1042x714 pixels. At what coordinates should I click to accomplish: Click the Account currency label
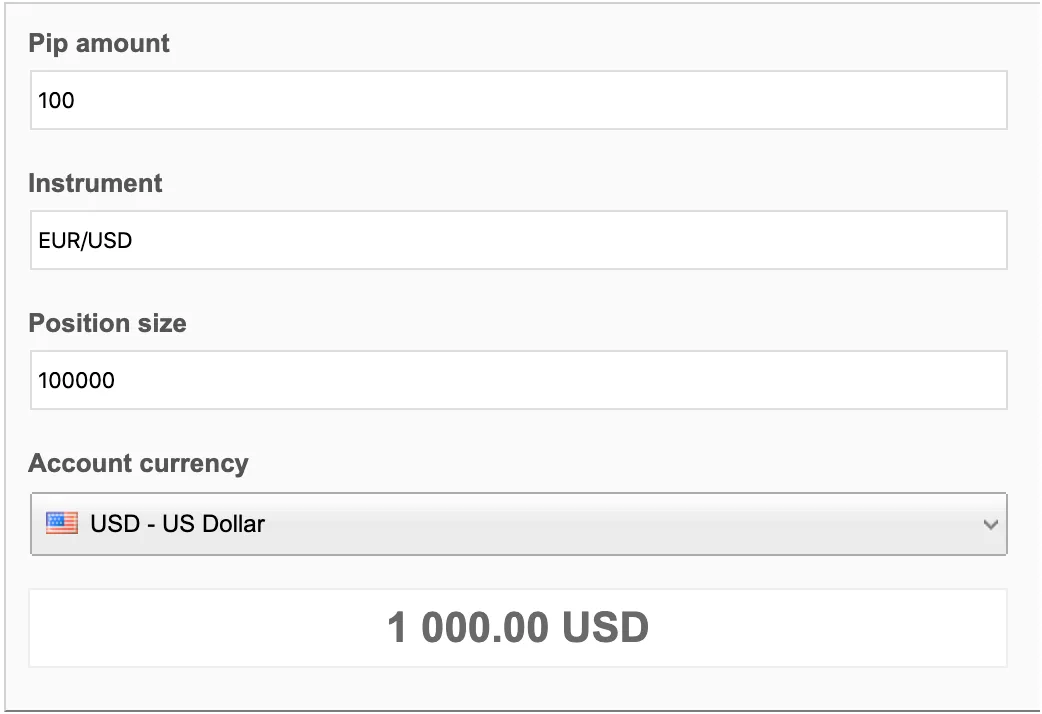[x=138, y=463]
